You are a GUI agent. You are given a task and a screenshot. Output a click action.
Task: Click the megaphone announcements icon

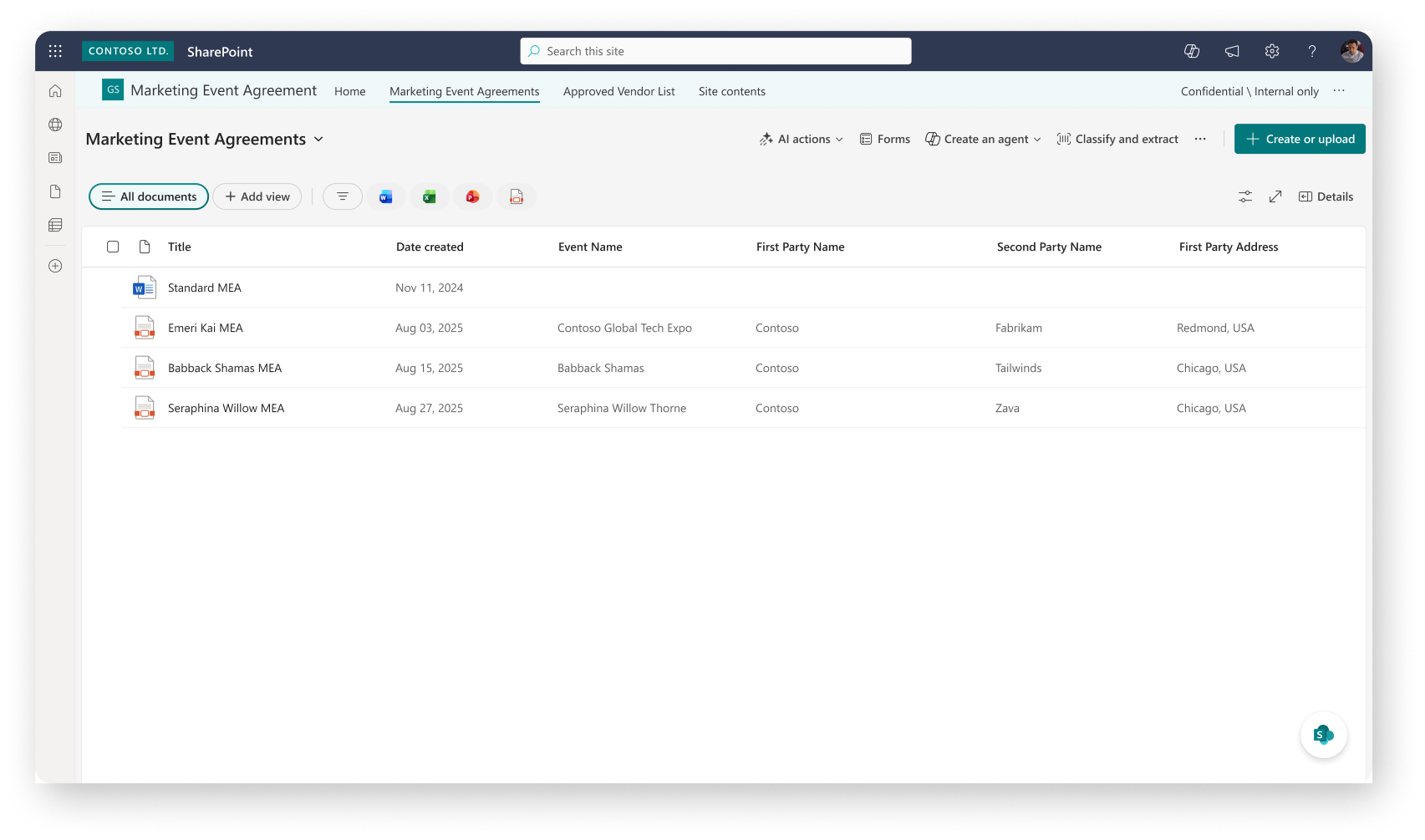point(1232,51)
